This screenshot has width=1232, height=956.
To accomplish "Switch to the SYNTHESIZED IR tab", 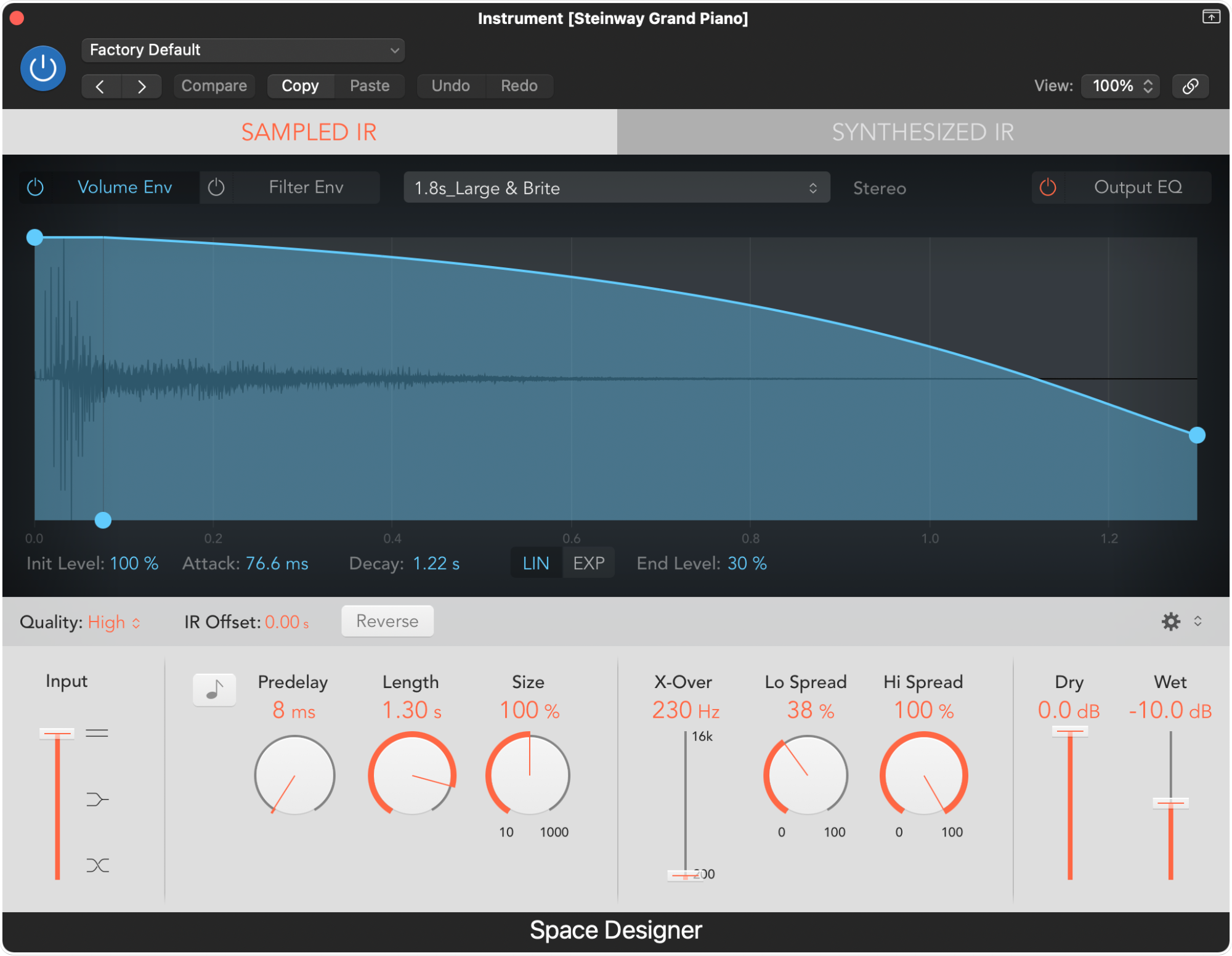I will 923,132.
